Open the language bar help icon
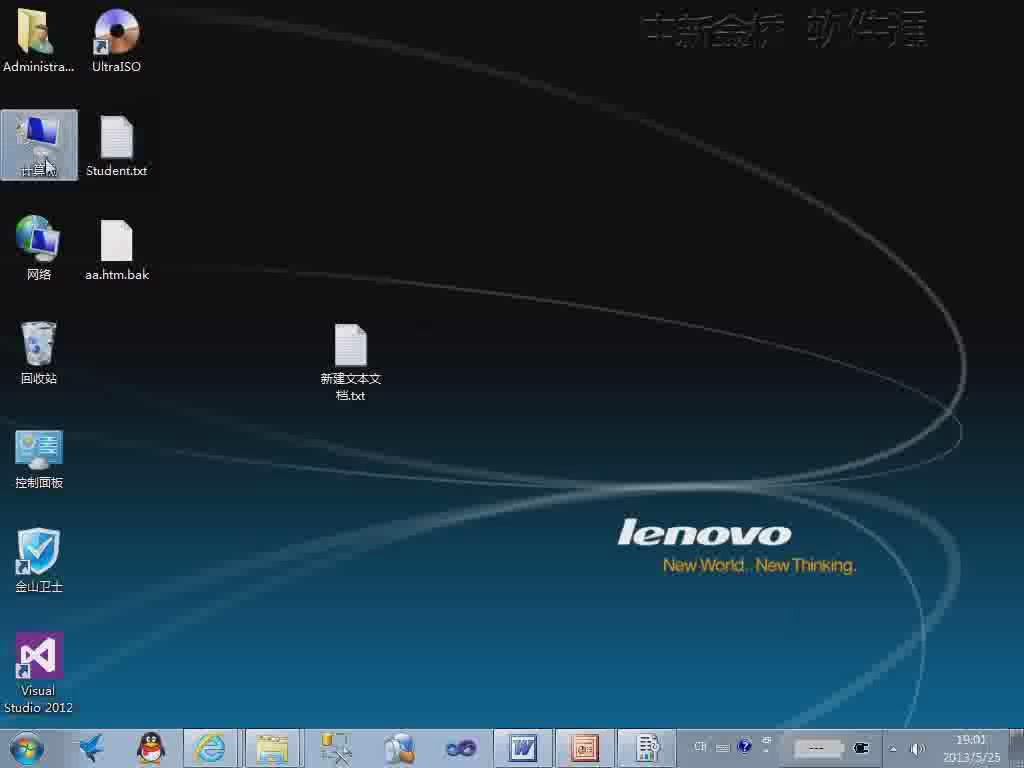Screen dimensions: 1024x768 point(744,746)
